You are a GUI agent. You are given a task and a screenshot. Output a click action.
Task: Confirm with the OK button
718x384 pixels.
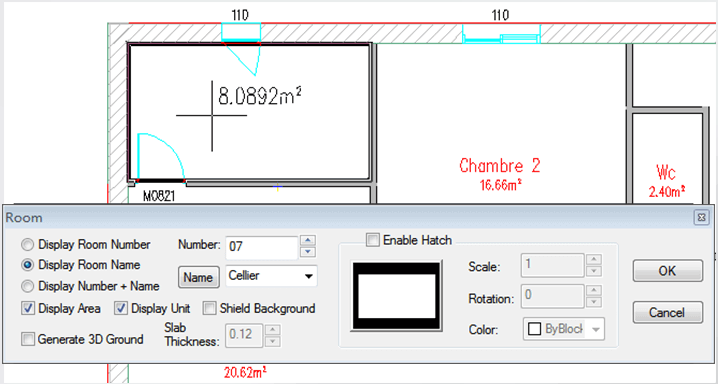coord(667,270)
